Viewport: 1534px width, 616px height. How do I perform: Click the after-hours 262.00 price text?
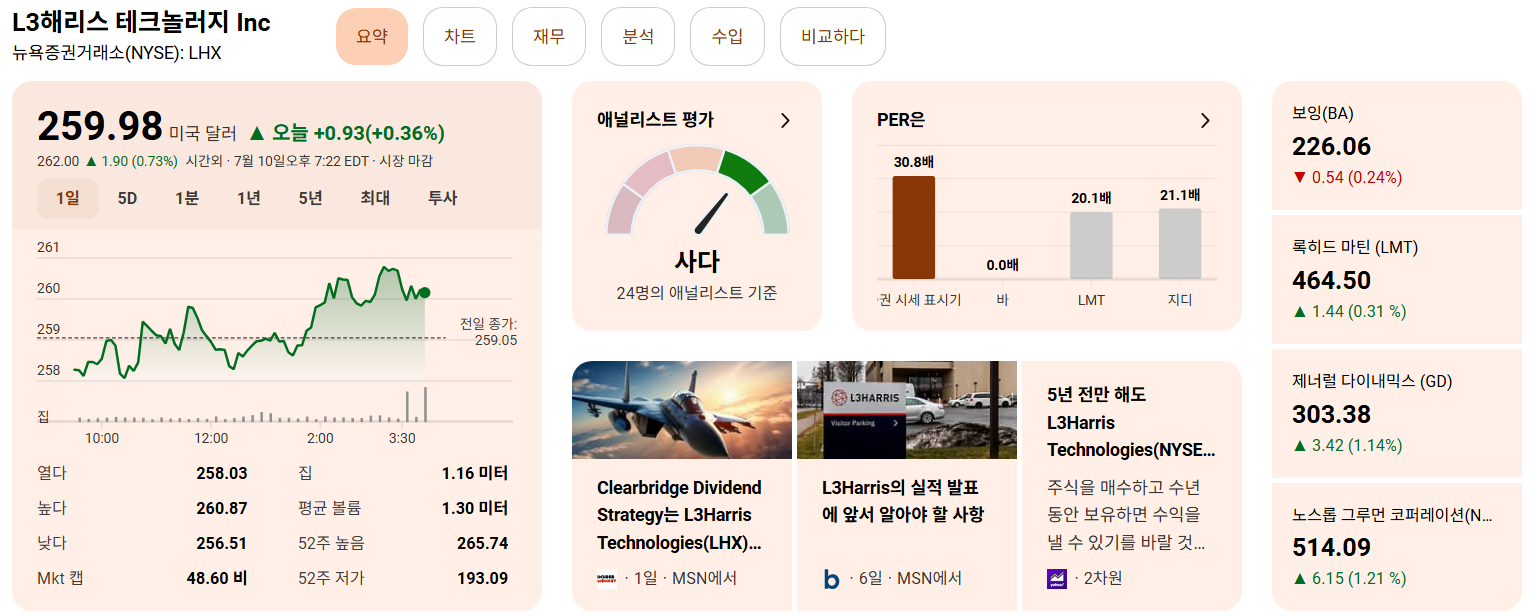(x=58, y=161)
